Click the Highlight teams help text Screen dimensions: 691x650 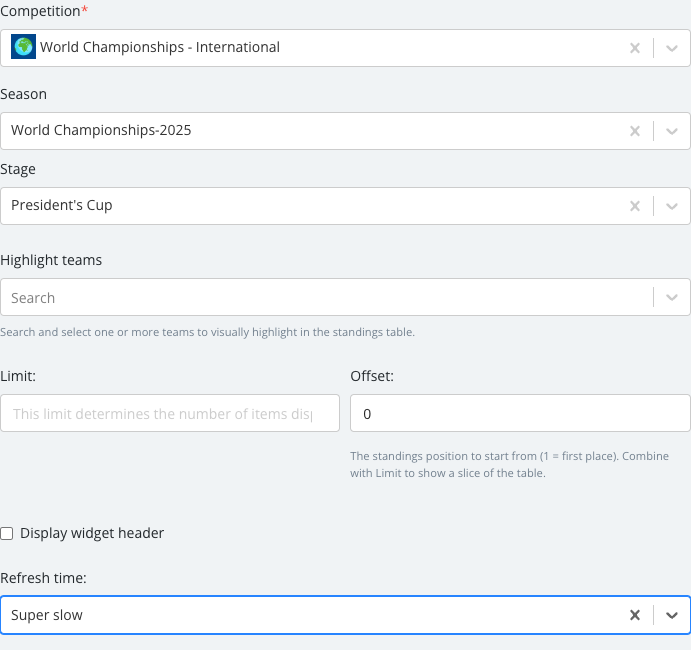[207, 332]
